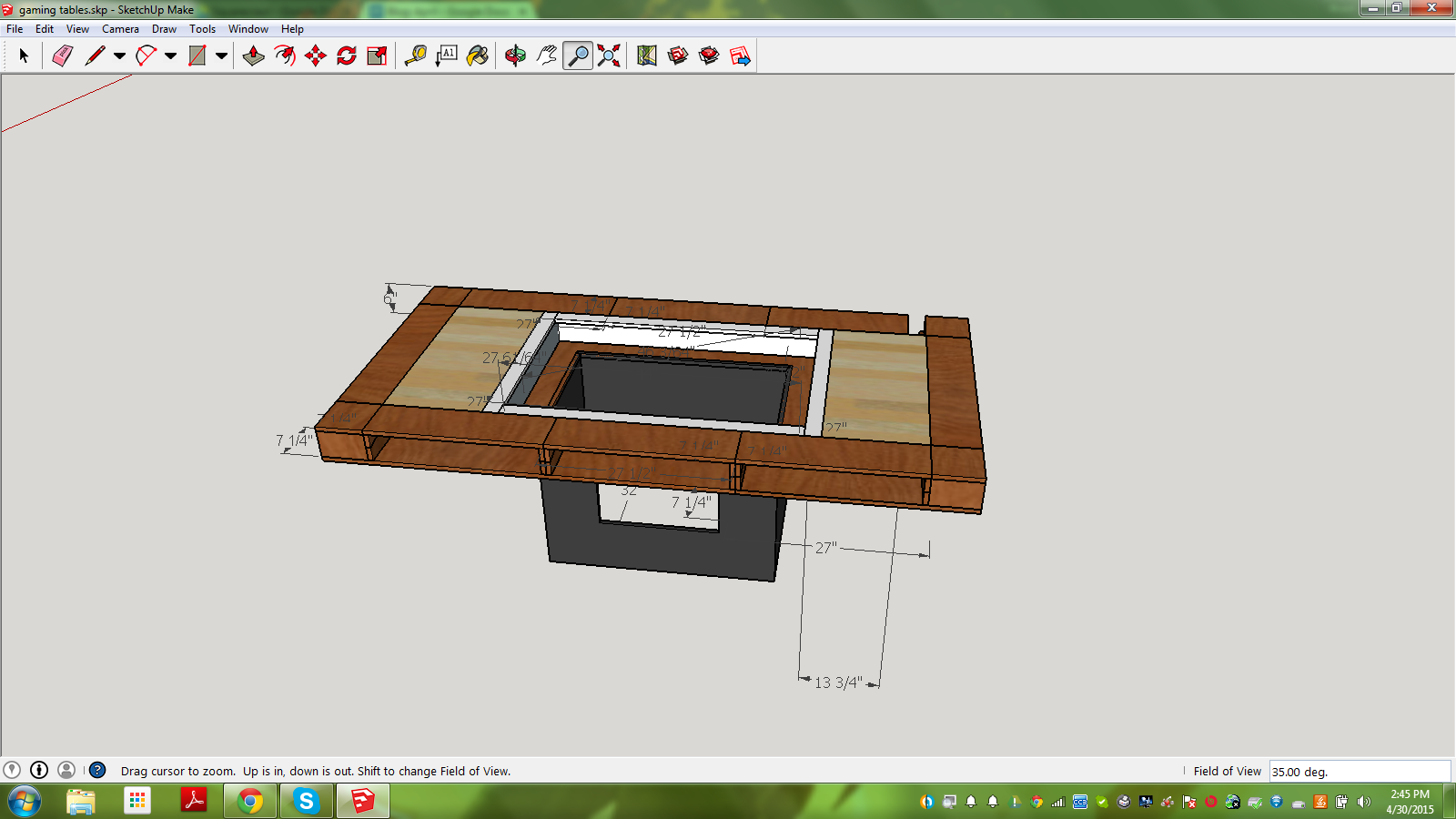Viewport: 1456px width, 819px height.
Task: Toggle the credits info status icon
Action: (39, 771)
